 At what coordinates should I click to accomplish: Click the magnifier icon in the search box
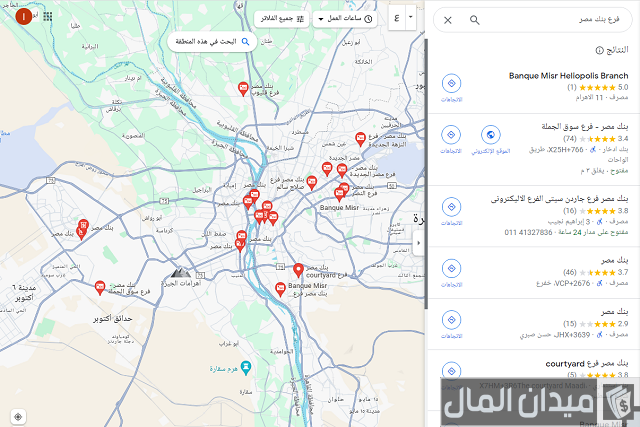click(474, 20)
